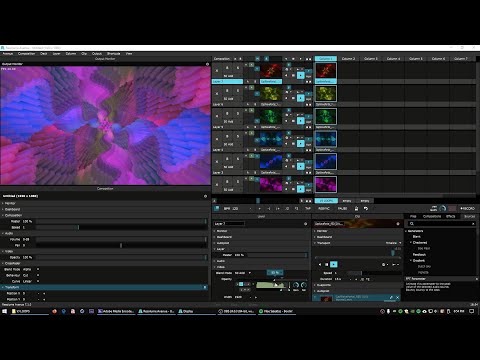The width and height of the screenshot is (480, 360).
Task: Solo the green clip layer with S
Action: [x=238, y=113]
